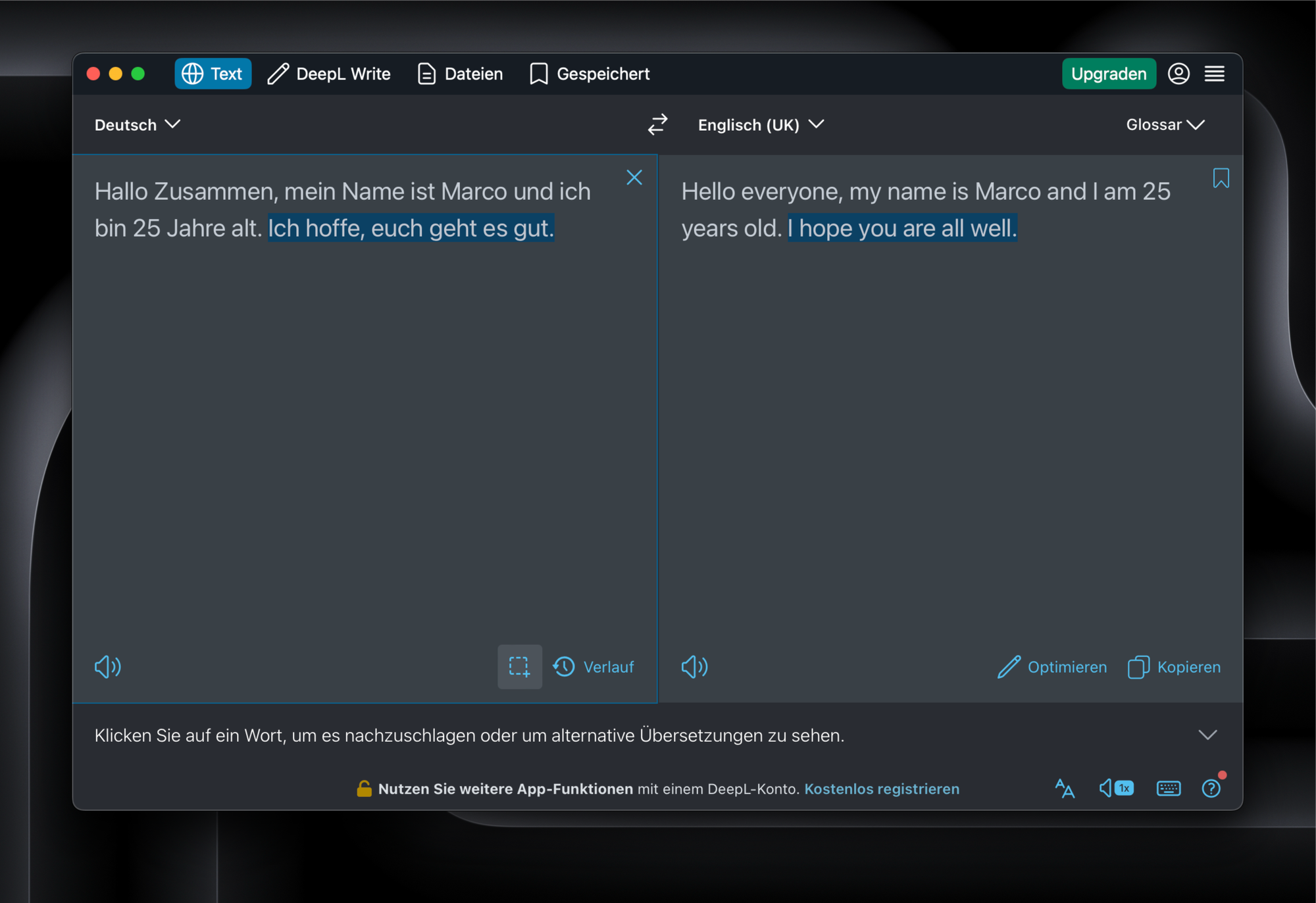Swap the translation languages
This screenshot has height=903, width=1316.
point(657,124)
